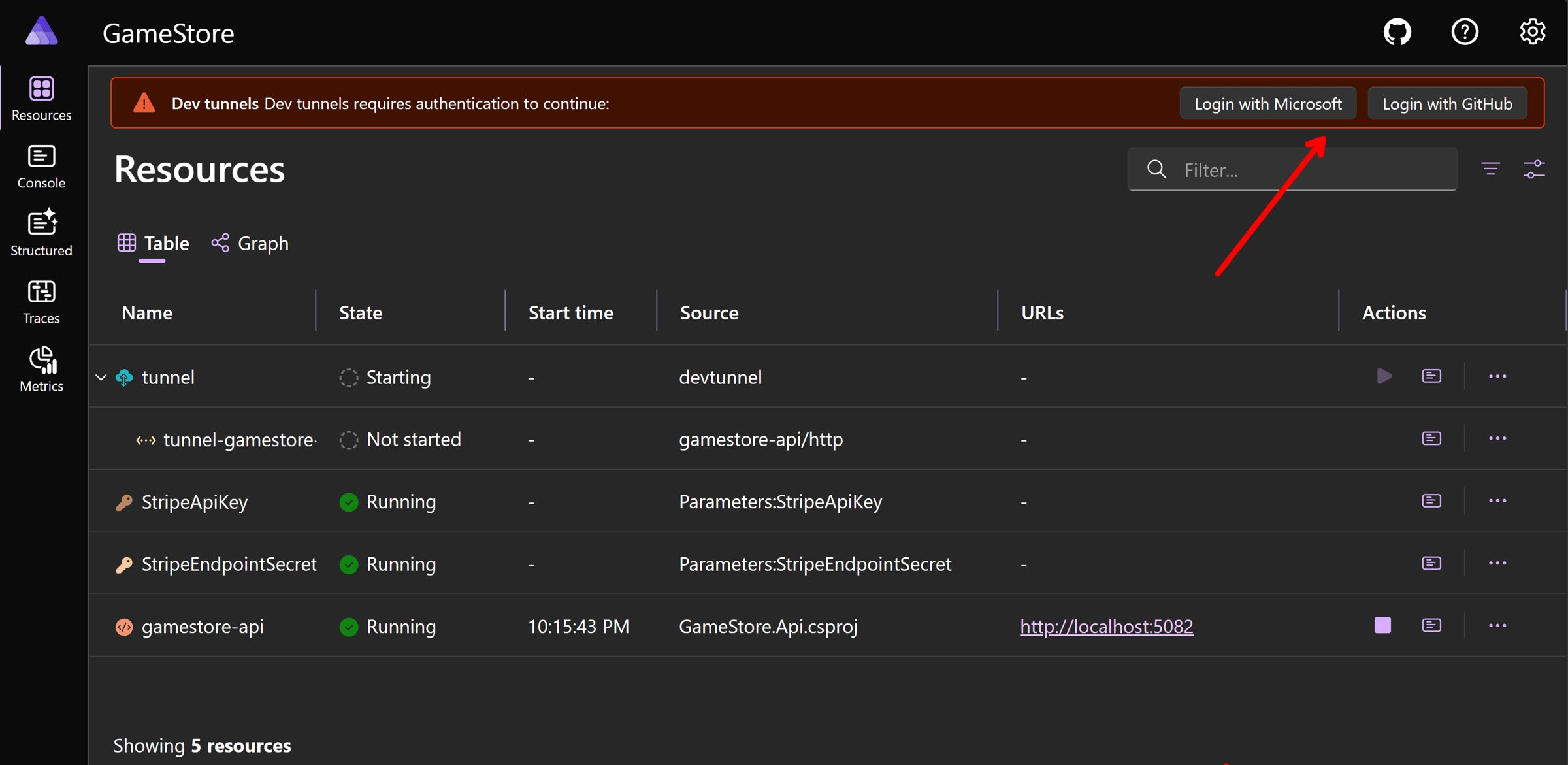Switch to the Graph view tab
This screenshot has width=1568, height=765.
click(250, 244)
